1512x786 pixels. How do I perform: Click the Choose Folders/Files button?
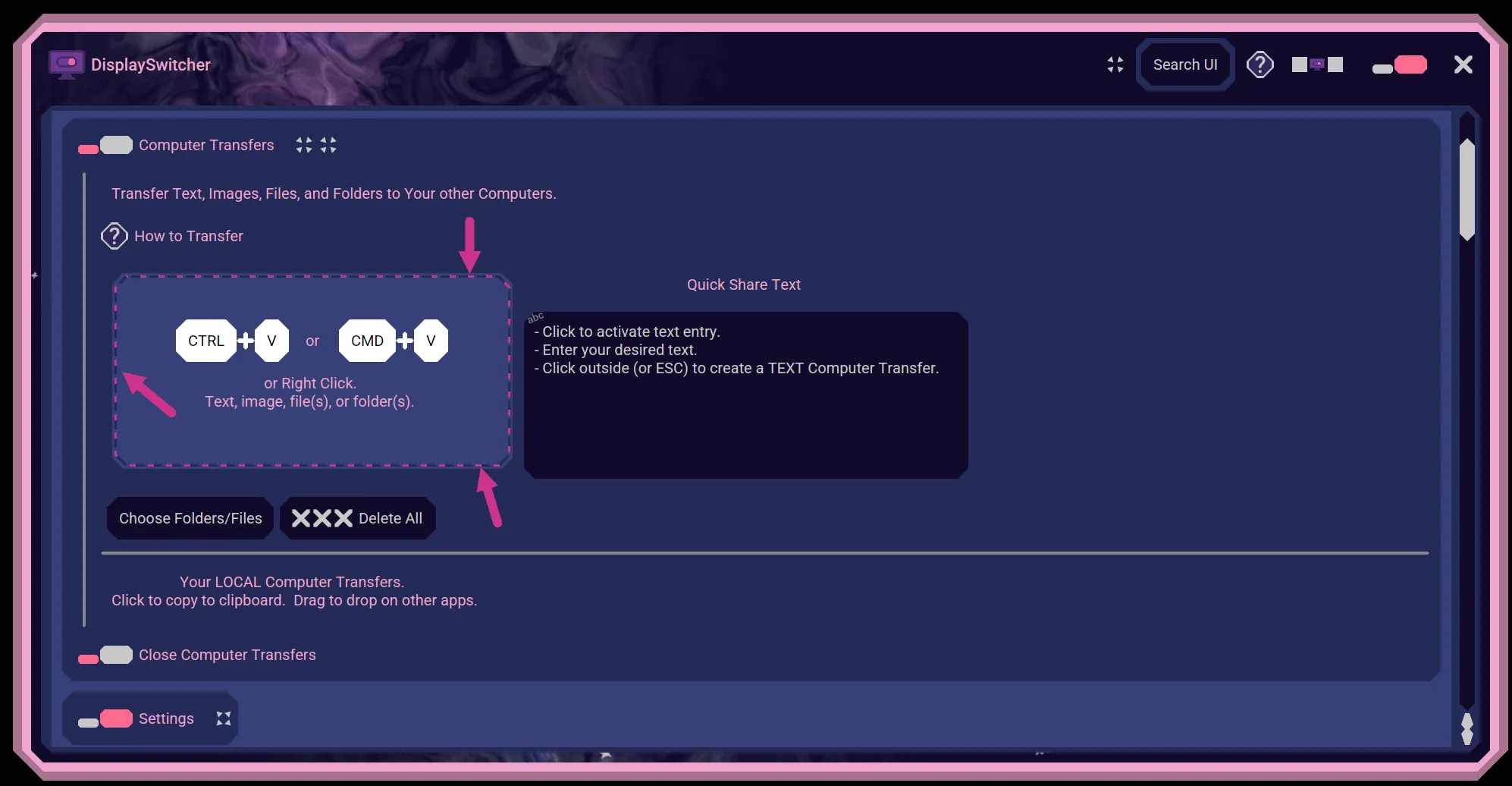(x=190, y=518)
